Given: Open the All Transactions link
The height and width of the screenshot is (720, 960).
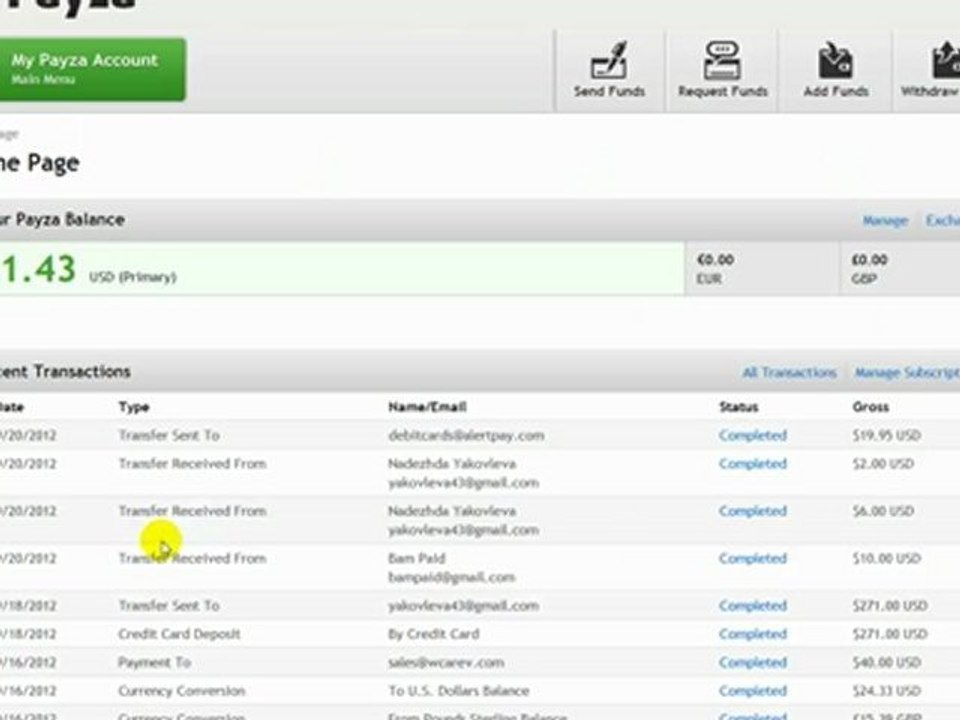Looking at the screenshot, I should [789, 372].
